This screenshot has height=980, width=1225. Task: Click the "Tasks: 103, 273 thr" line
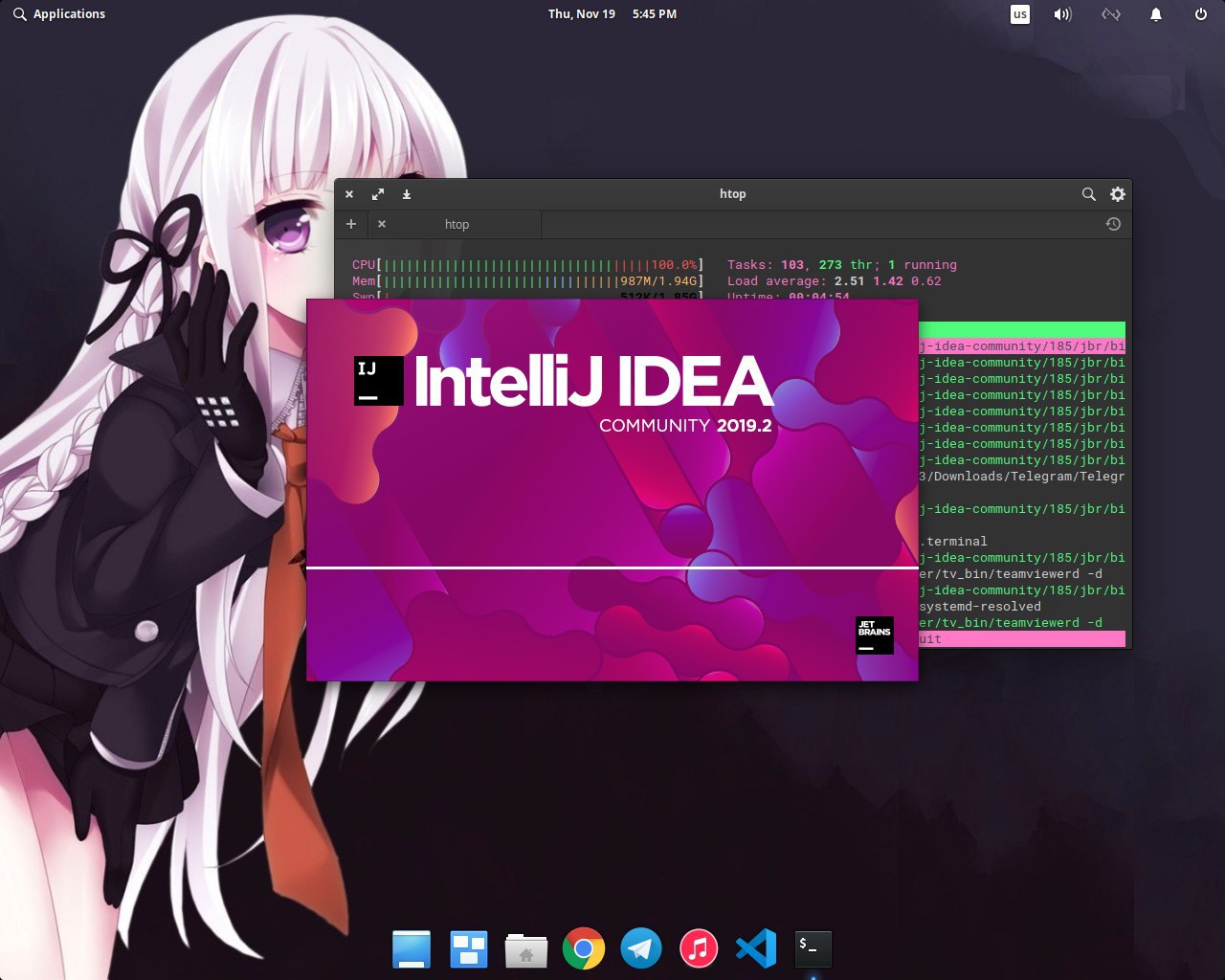[842, 265]
